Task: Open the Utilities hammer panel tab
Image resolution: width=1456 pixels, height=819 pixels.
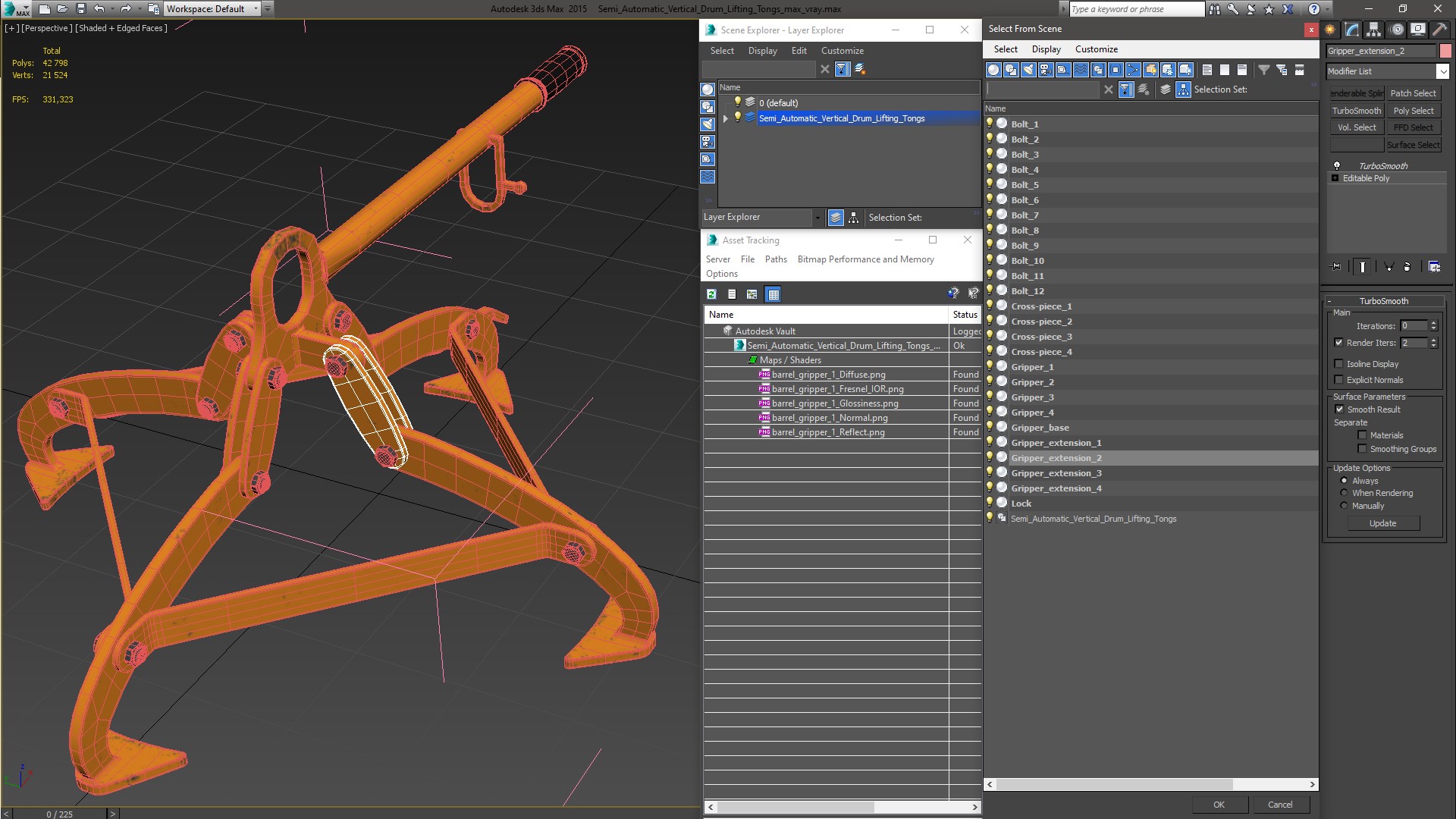Action: (1439, 30)
